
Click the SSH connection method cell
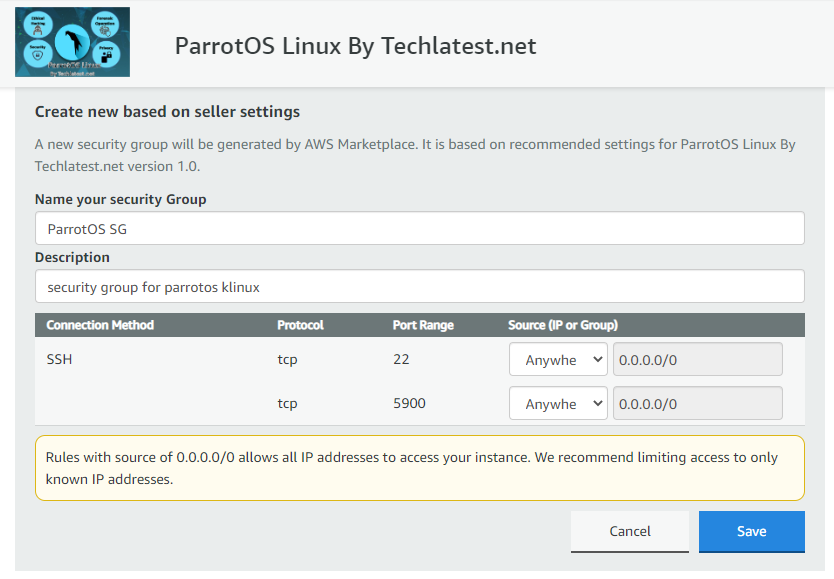(59, 359)
